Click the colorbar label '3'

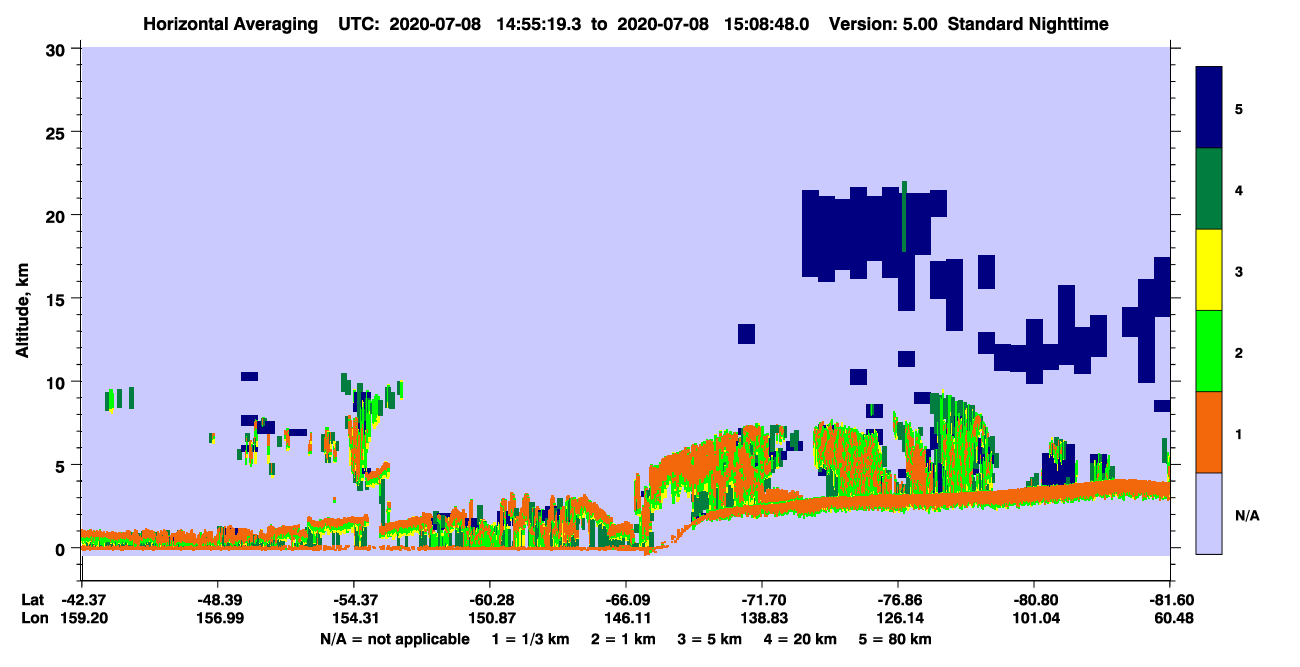(1239, 271)
